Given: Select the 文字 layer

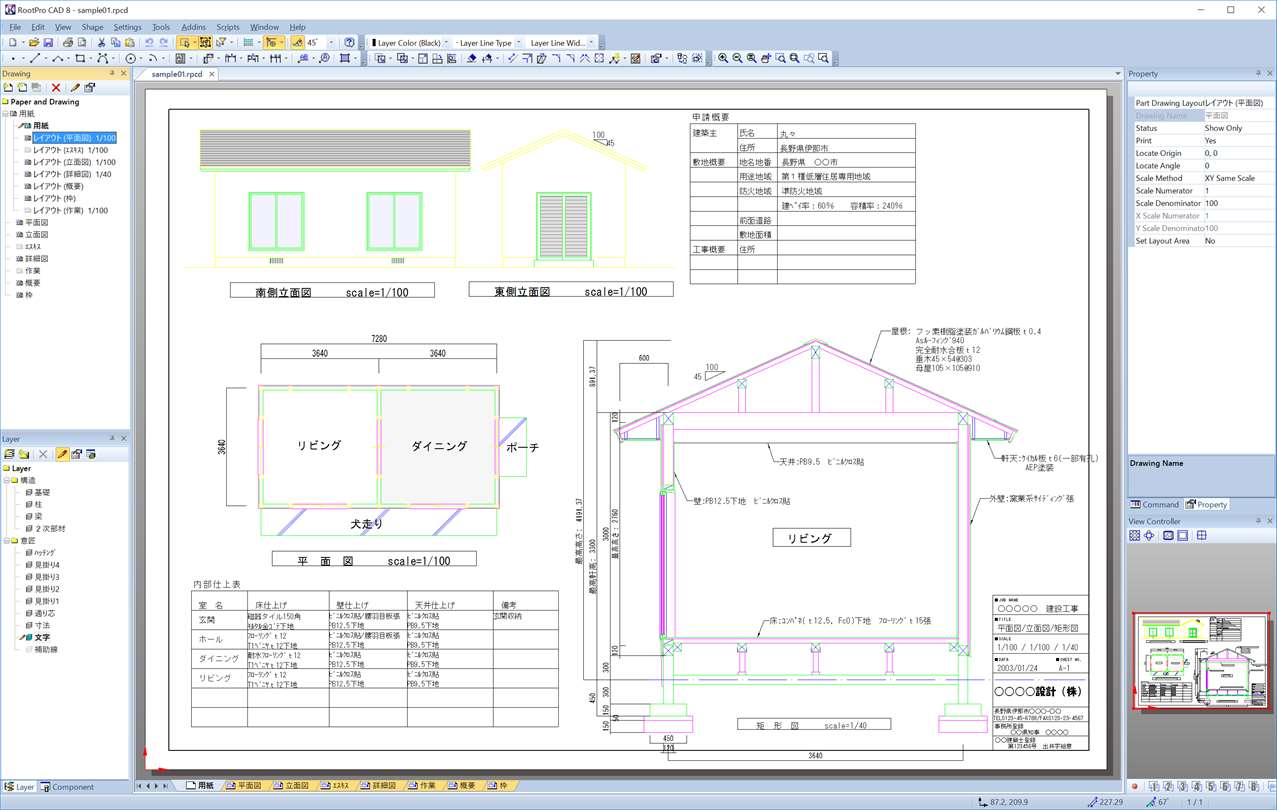Looking at the screenshot, I should click(x=41, y=637).
